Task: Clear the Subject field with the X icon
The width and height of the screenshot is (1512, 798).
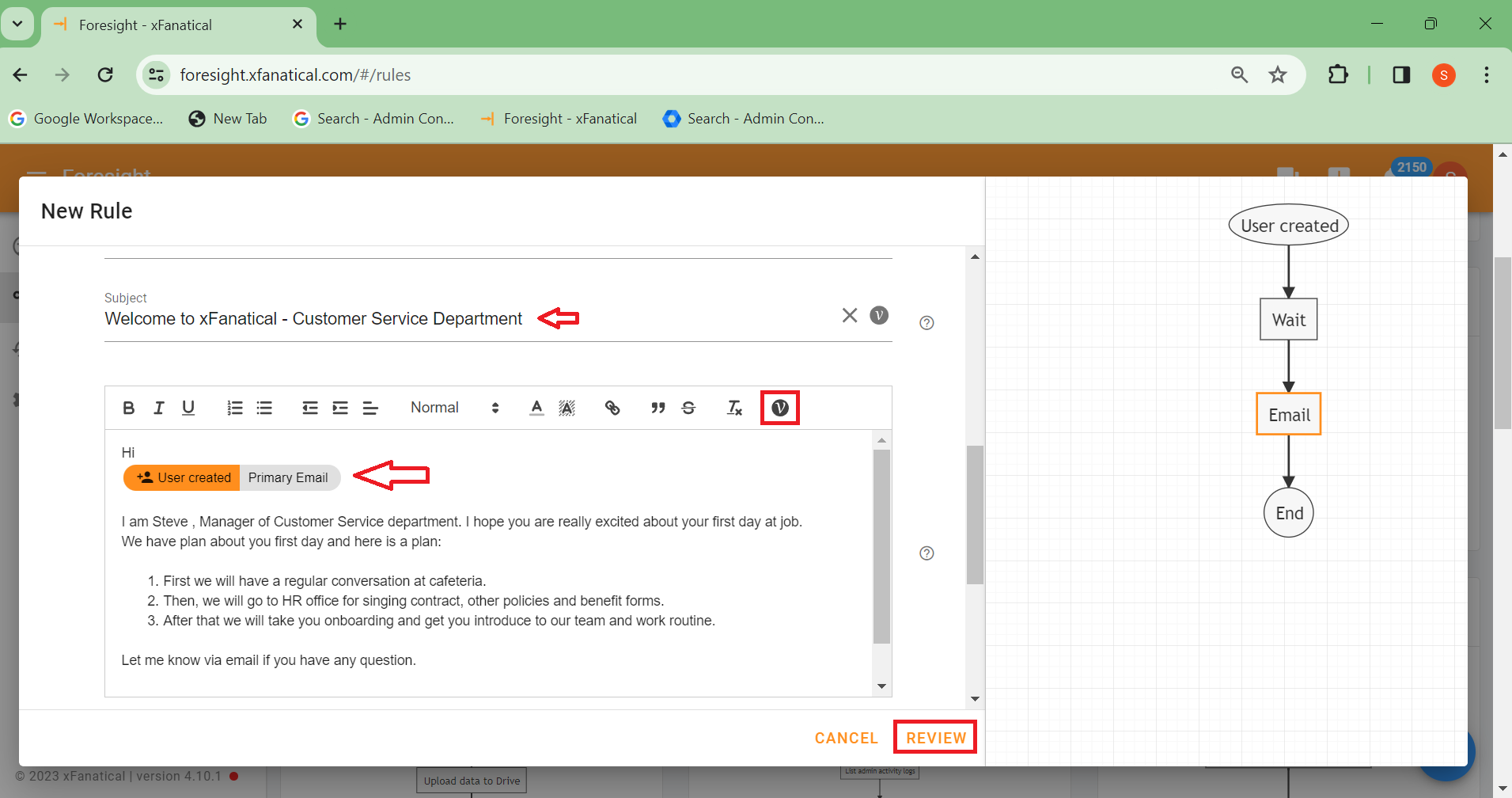Action: [x=850, y=314]
